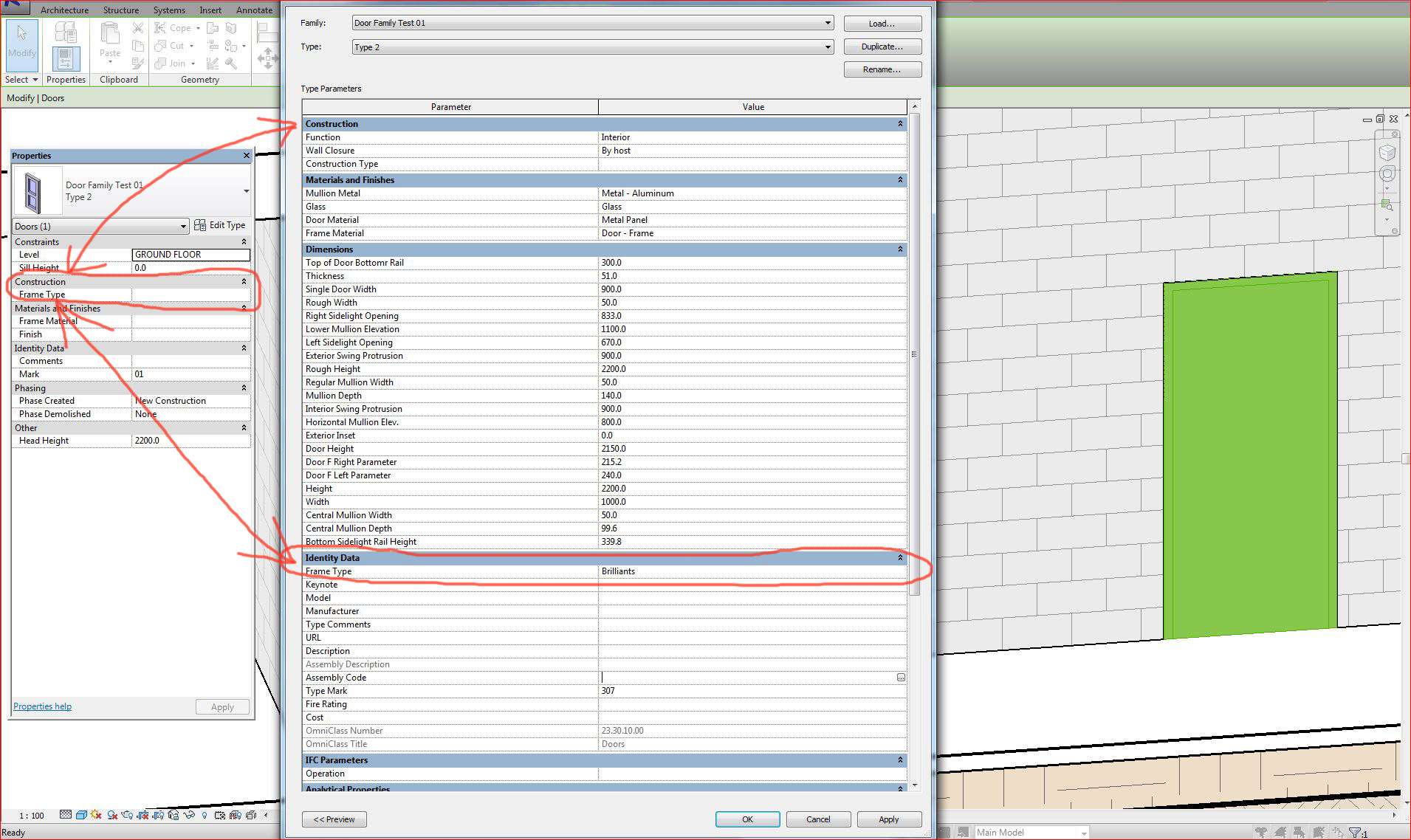Collapse the Identity Data group in dialog
1411x840 pixels.
point(900,558)
